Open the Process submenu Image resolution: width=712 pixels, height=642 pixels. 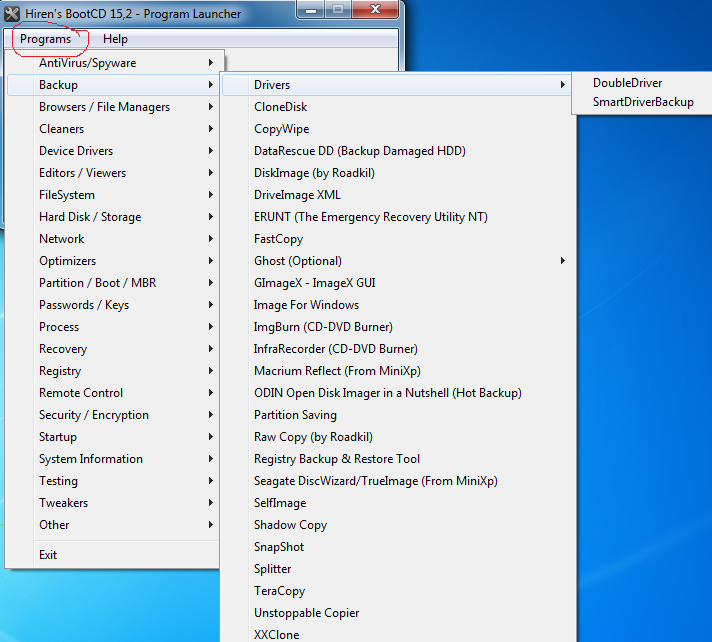(114, 327)
